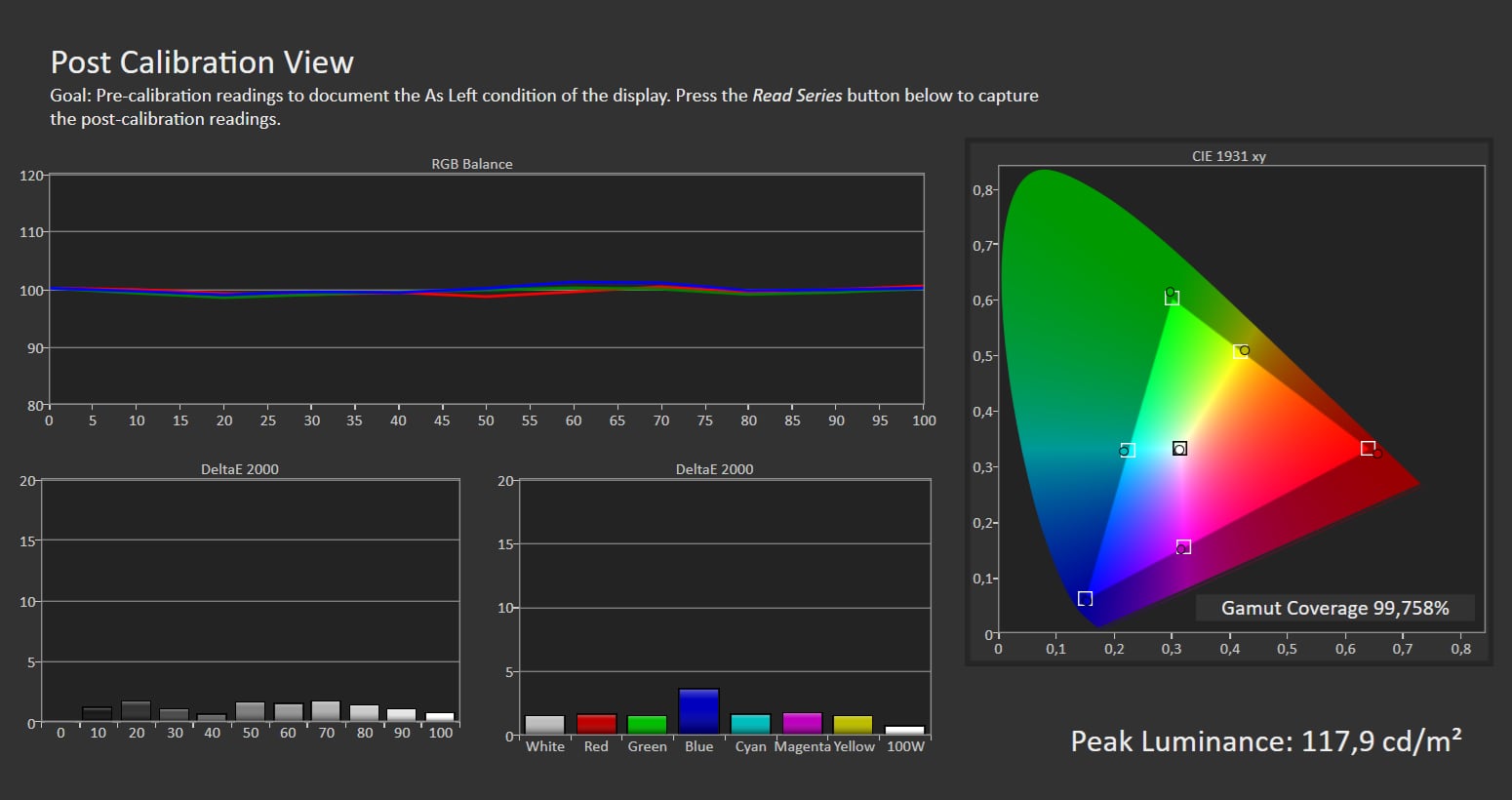Select the yellow secondary target marker on CIE chart
This screenshot has height=800, width=1512.
(1239, 351)
